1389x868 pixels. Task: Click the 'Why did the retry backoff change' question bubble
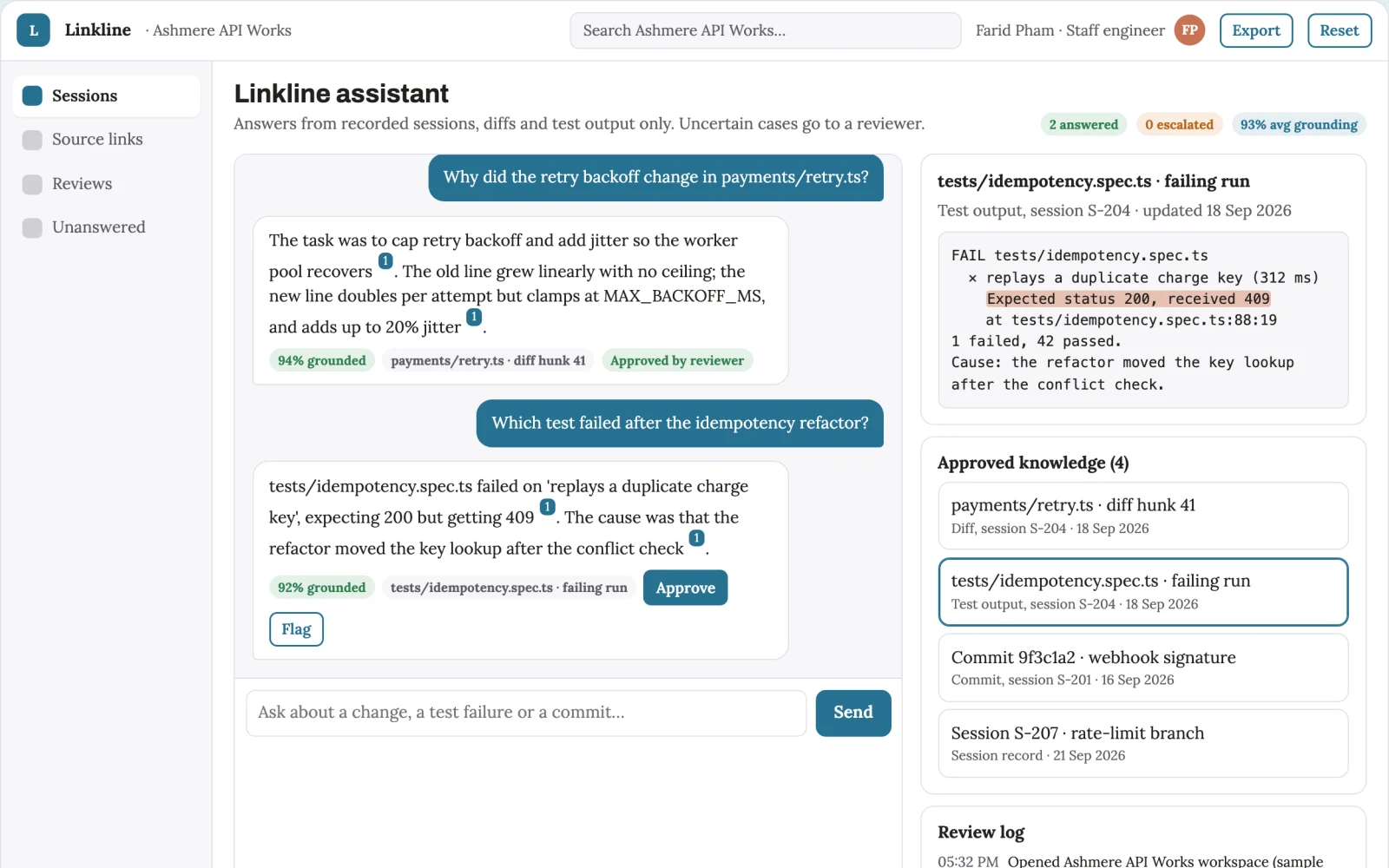click(655, 177)
